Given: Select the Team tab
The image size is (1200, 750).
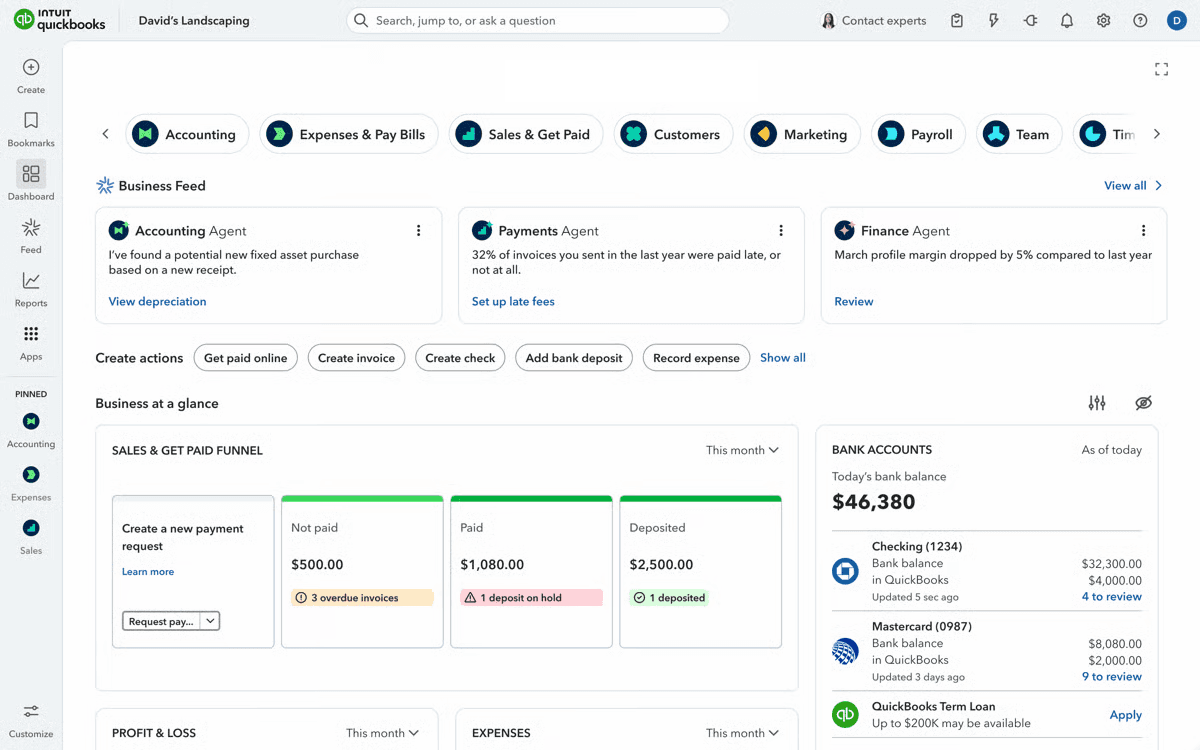Looking at the screenshot, I should point(1019,134).
